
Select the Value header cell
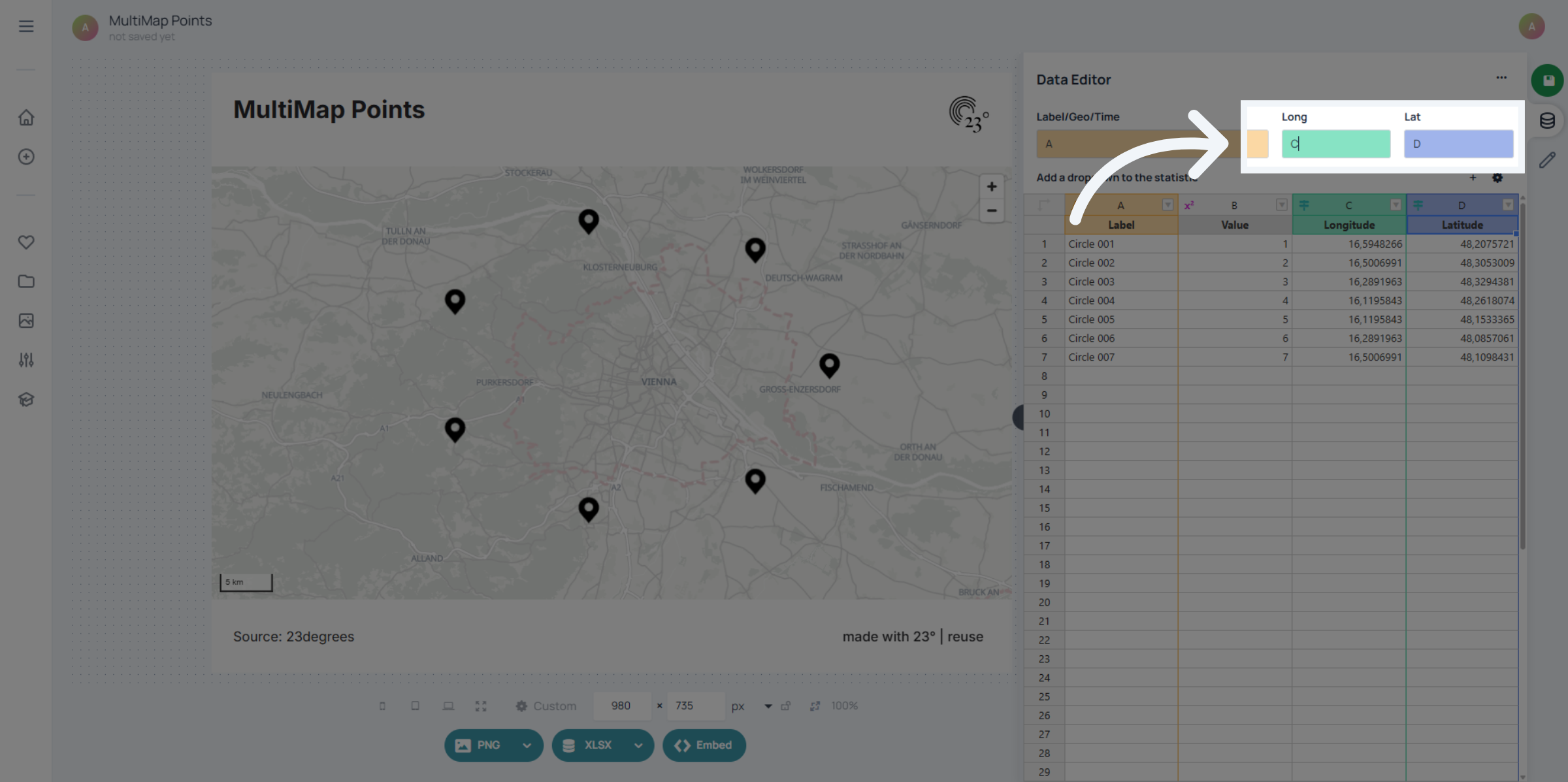tap(1235, 225)
